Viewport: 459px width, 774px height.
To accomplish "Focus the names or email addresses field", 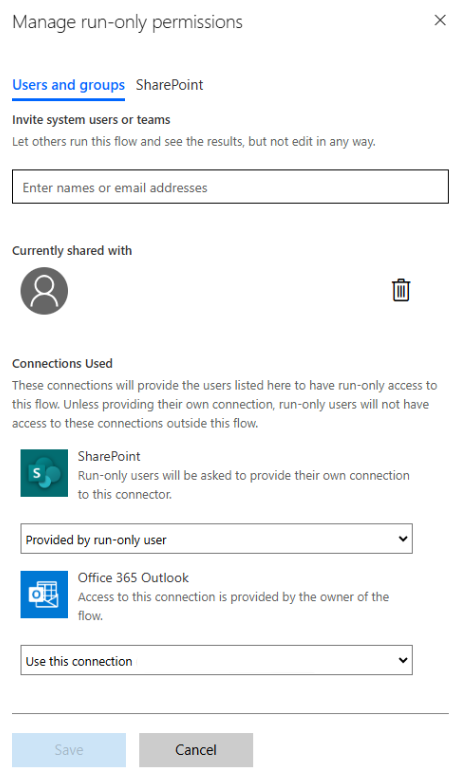I will (230, 187).
